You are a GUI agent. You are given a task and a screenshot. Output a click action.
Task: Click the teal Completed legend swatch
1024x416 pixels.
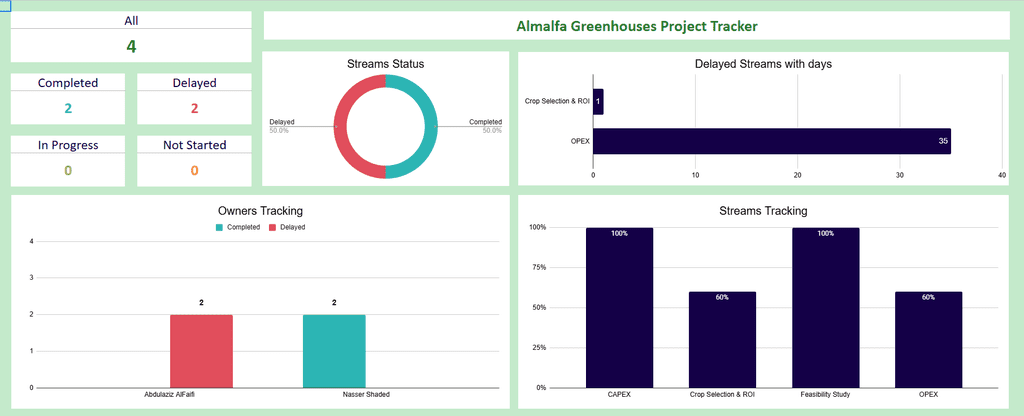pos(219,227)
